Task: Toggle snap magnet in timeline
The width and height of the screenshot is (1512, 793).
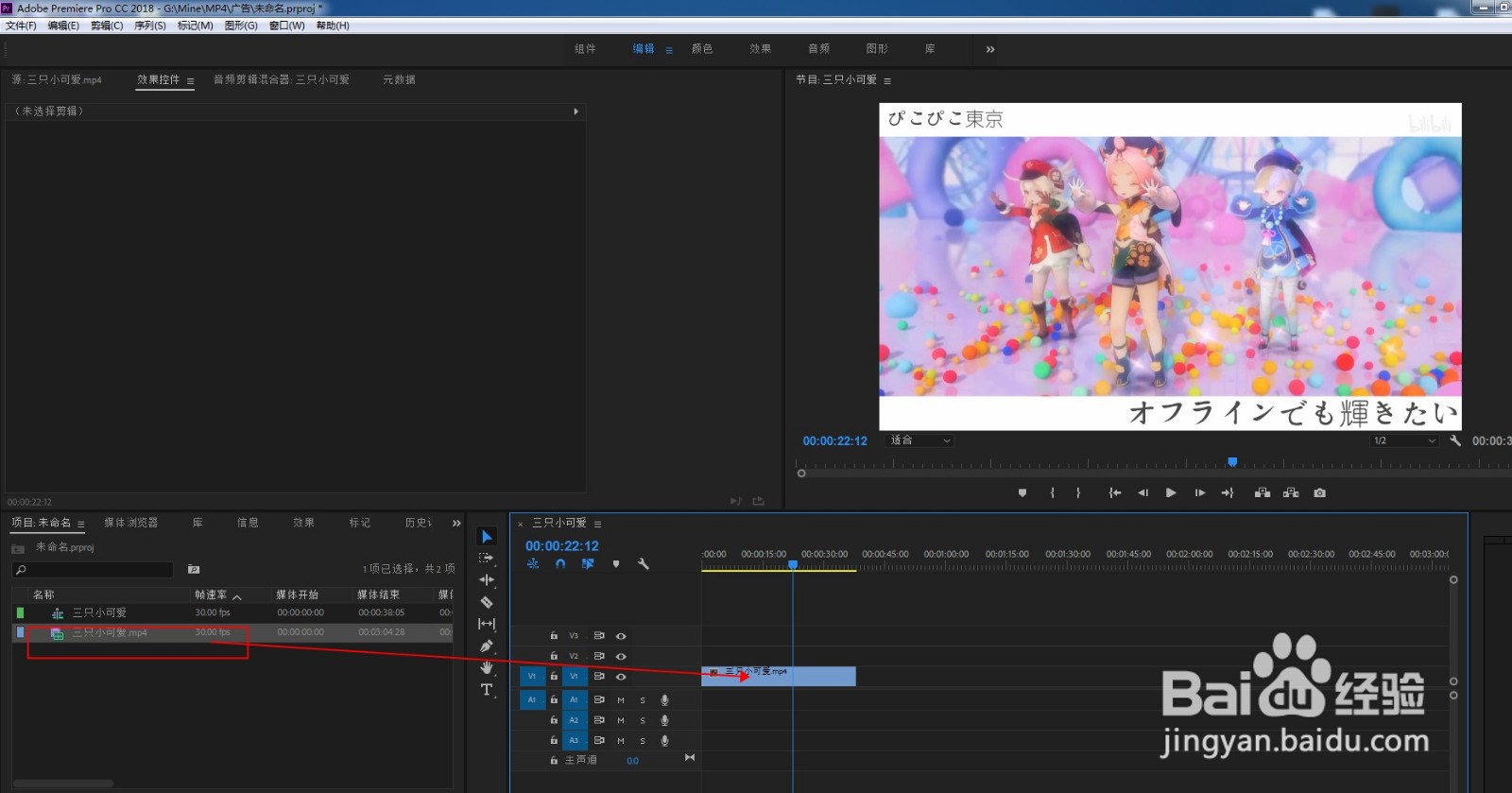Action: (560, 564)
